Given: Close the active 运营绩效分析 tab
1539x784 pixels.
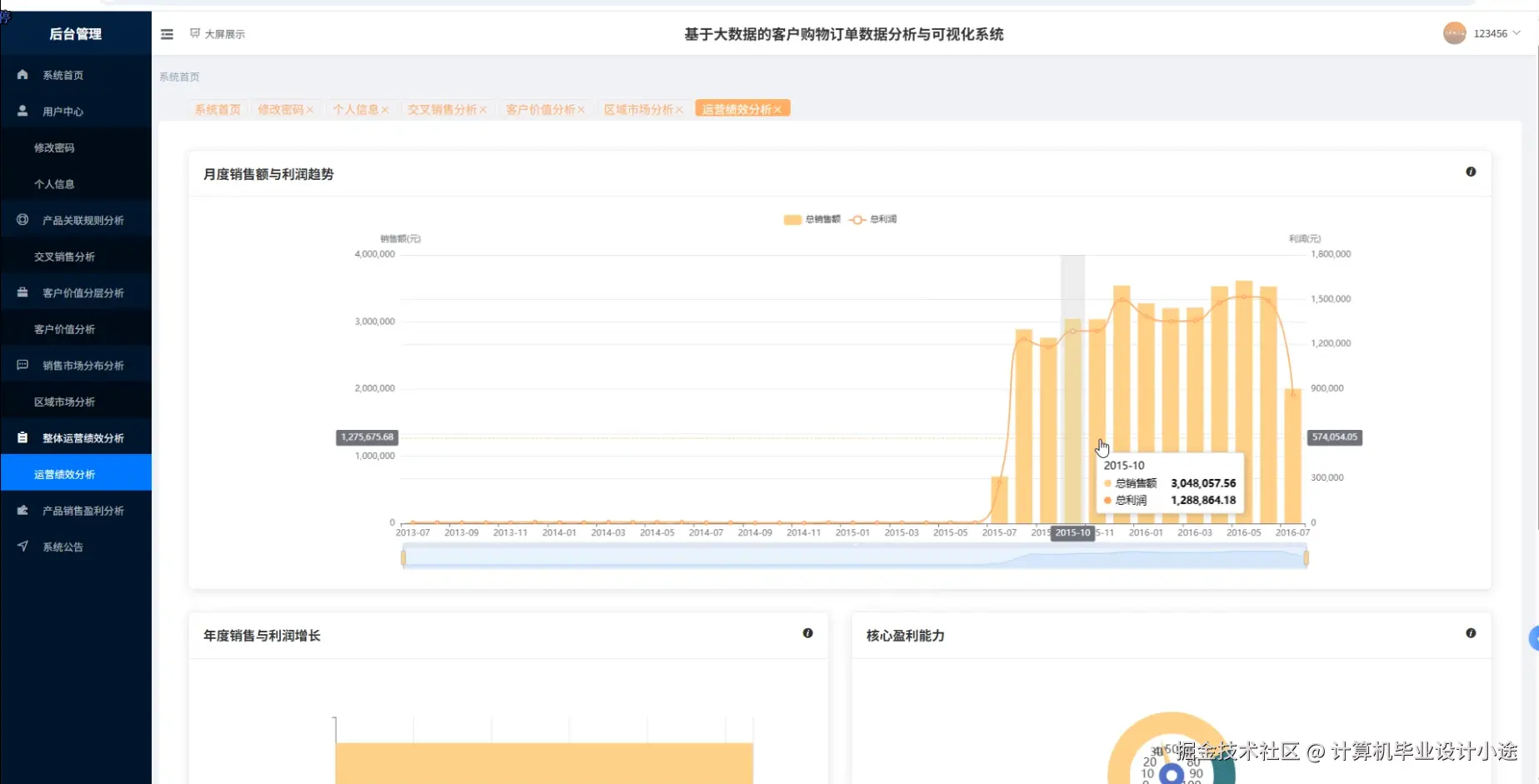Looking at the screenshot, I should pyautogui.click(x=777, y=110).
